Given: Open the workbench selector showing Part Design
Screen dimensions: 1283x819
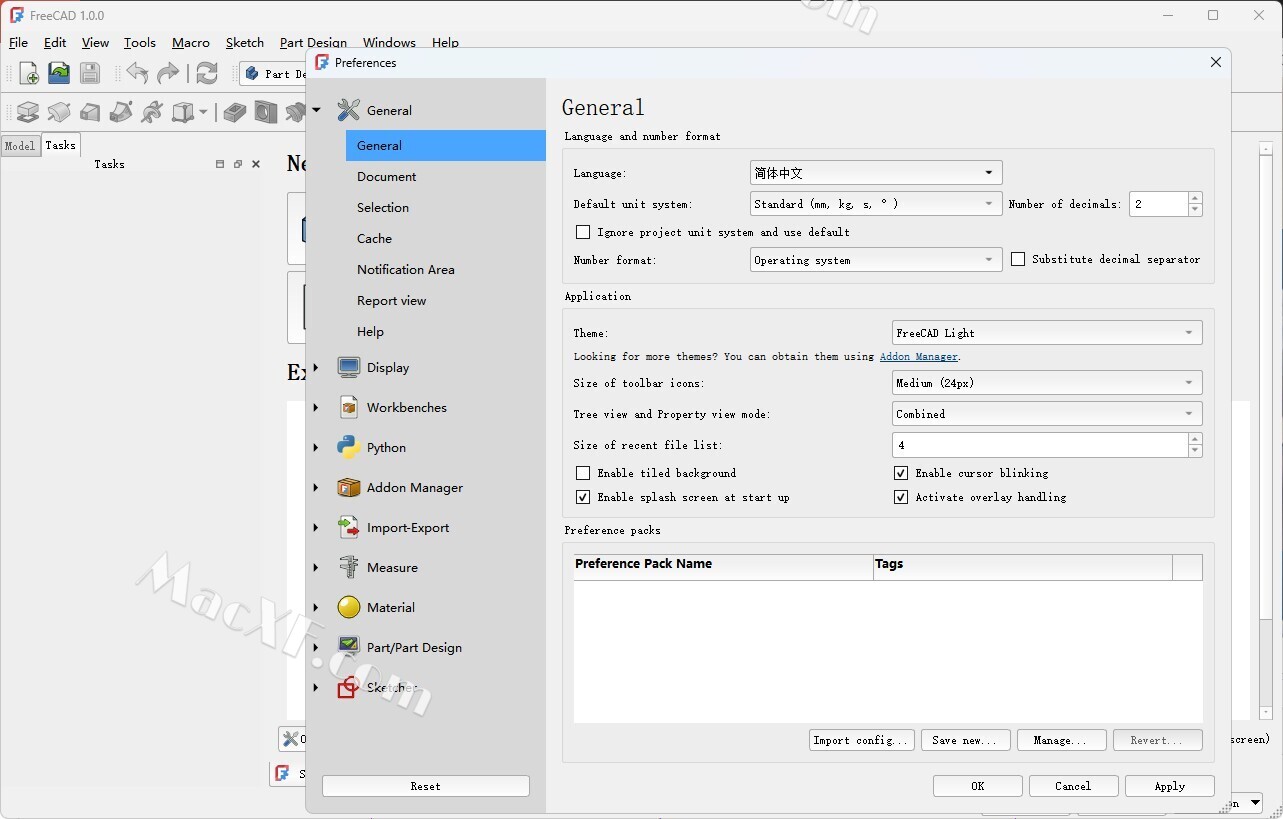Looking at the screenshot, I should coord(273,74).
